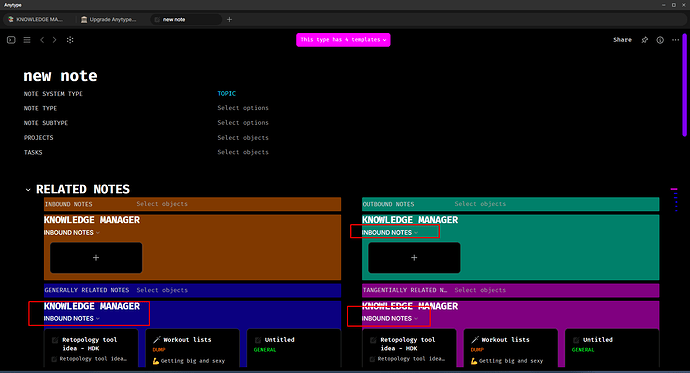This screenshot has width=690, height=373.
Task: Click Workout lists icon in blue section
Action: click(157, 340)
